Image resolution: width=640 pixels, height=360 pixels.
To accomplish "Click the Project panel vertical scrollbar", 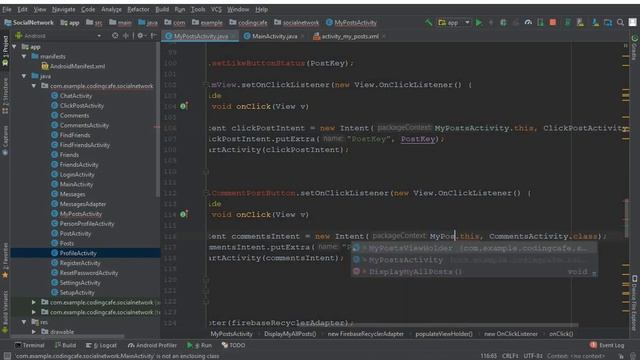I will (x=158, y=120).
